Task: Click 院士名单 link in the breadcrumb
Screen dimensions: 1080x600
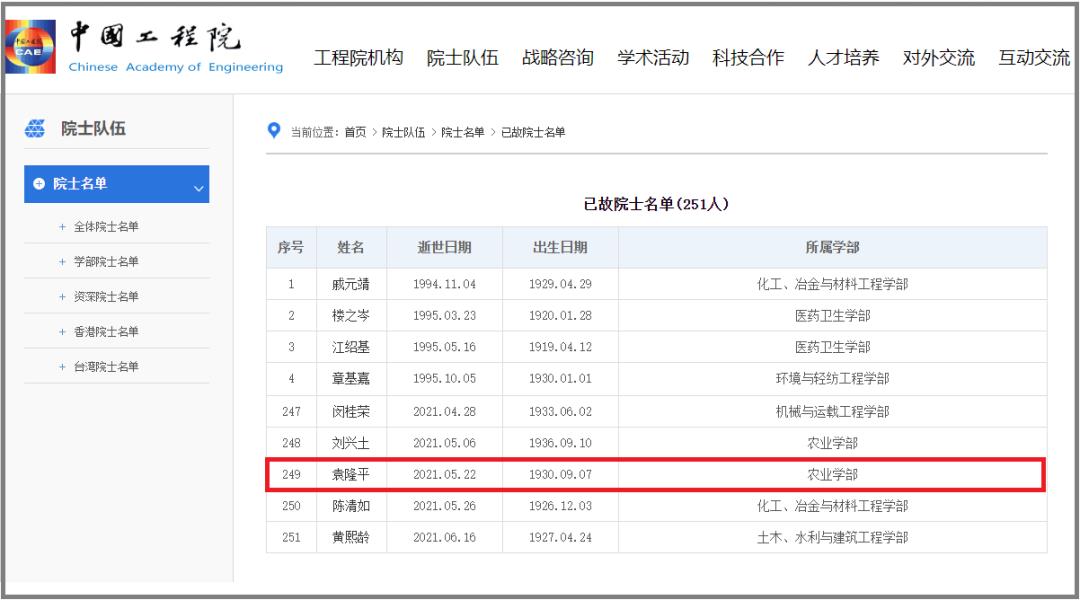Action: (462, 132)
